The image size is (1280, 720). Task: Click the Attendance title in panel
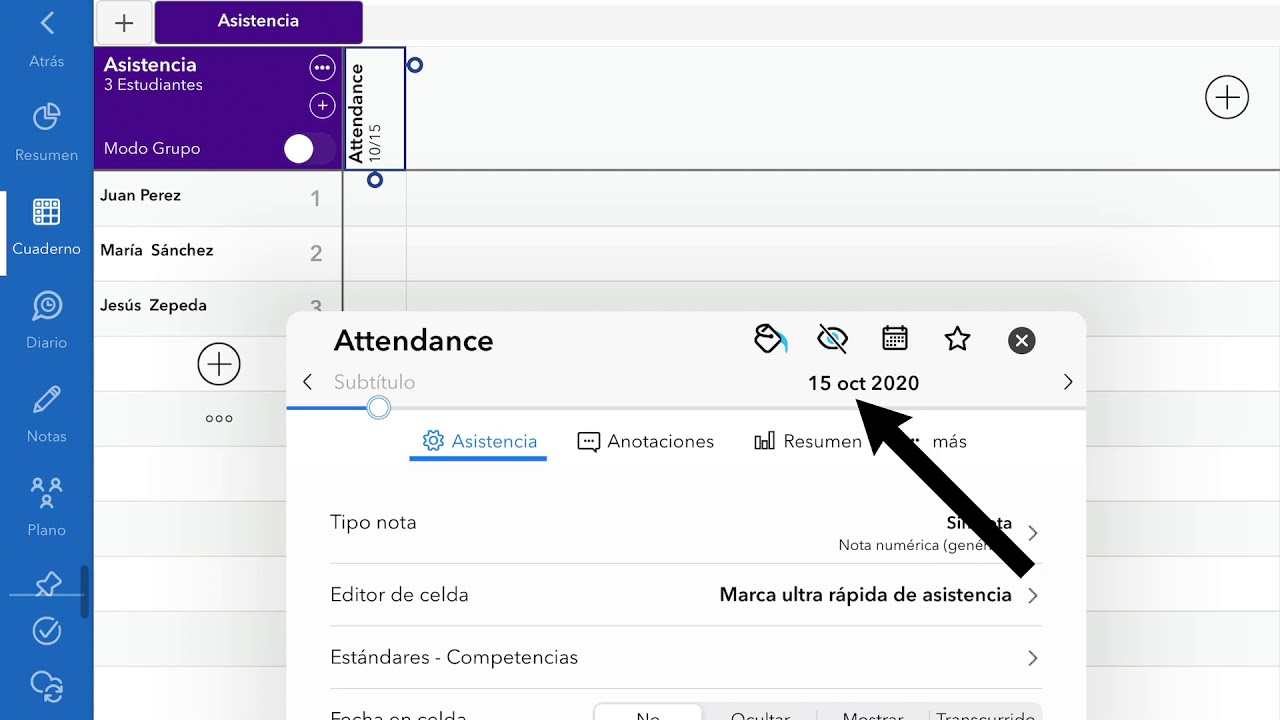tap(413, 341)
